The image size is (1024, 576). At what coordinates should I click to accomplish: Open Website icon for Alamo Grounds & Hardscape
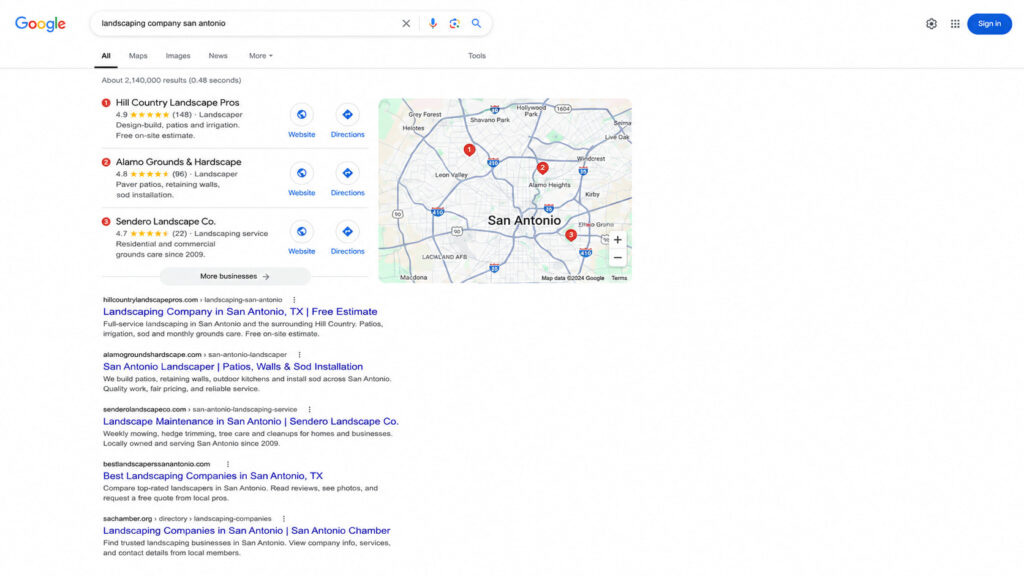pyautogui.click(x=302, y=174)
